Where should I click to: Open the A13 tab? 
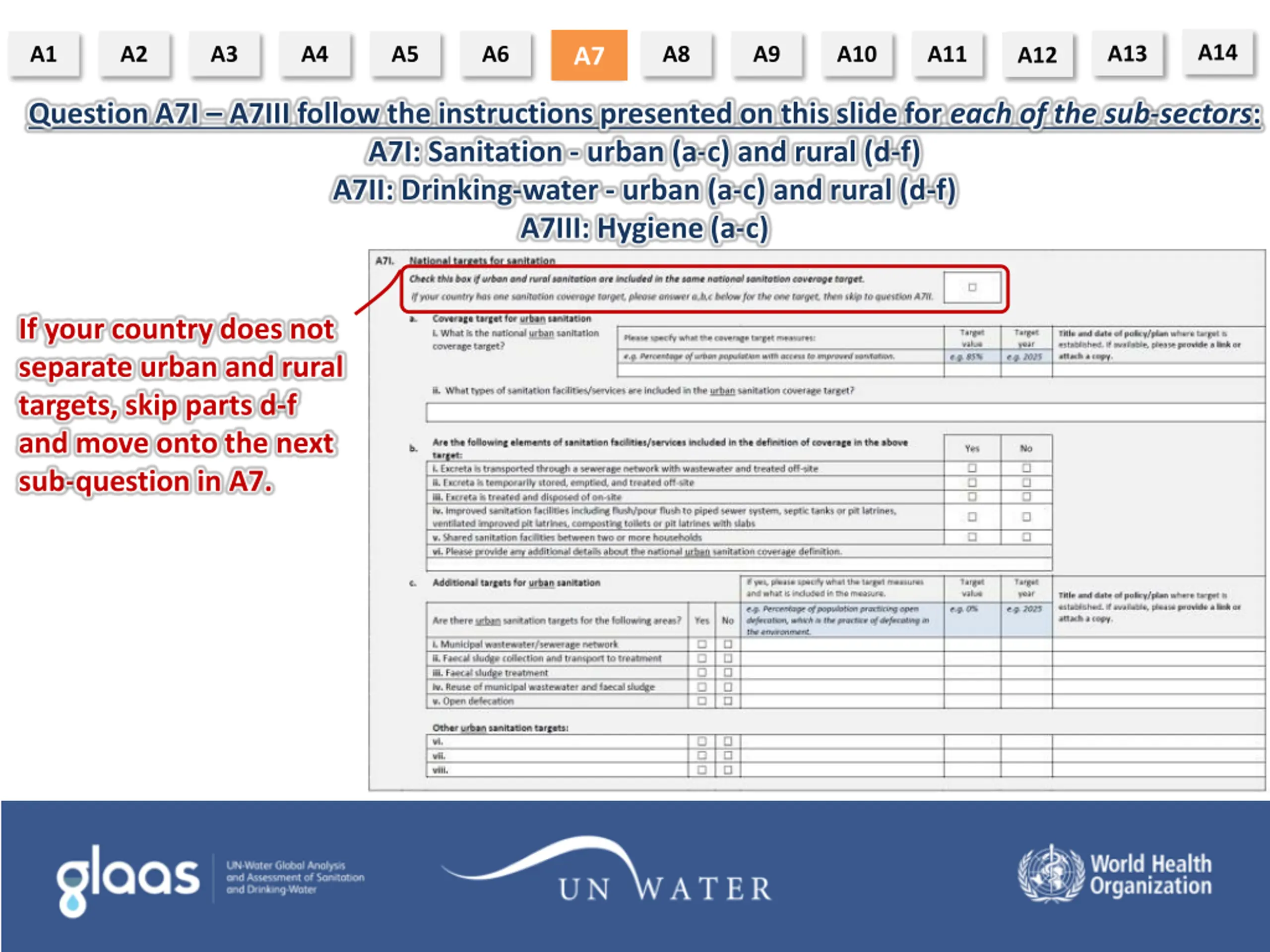point(1127,54)
